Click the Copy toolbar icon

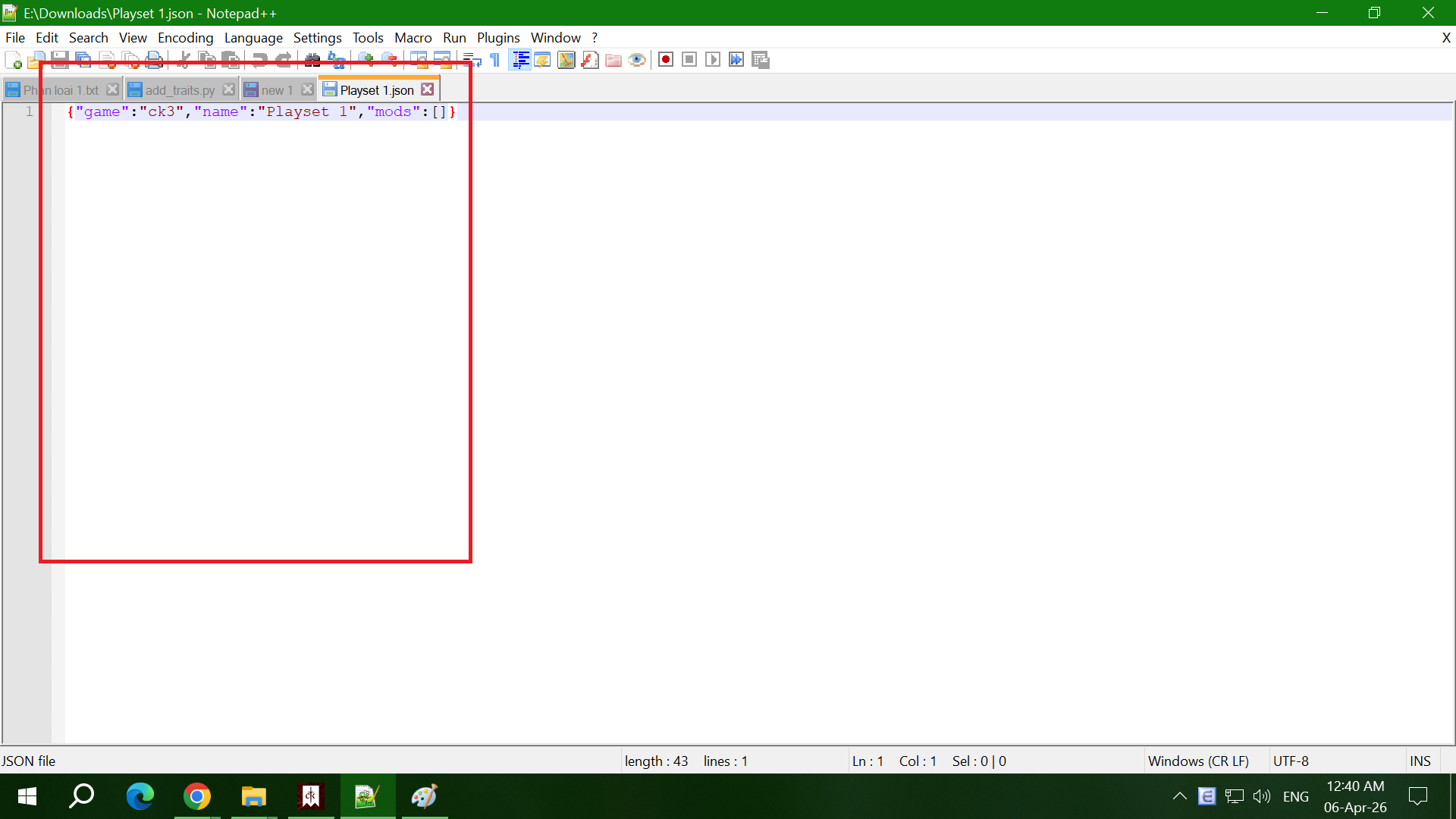coord(206,60)
